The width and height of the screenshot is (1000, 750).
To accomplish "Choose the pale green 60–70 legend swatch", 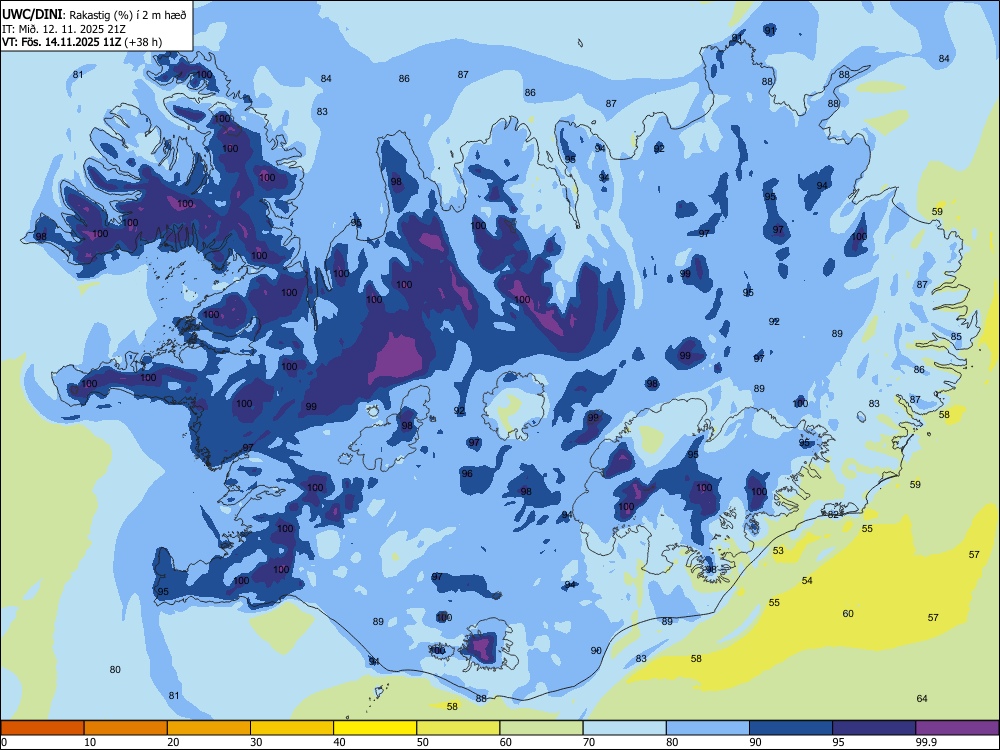I will 541,728.
